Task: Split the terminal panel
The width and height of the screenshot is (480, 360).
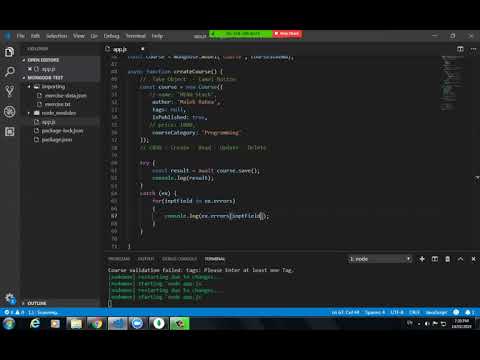Action: pyautogui.click(x=435, y=259)
